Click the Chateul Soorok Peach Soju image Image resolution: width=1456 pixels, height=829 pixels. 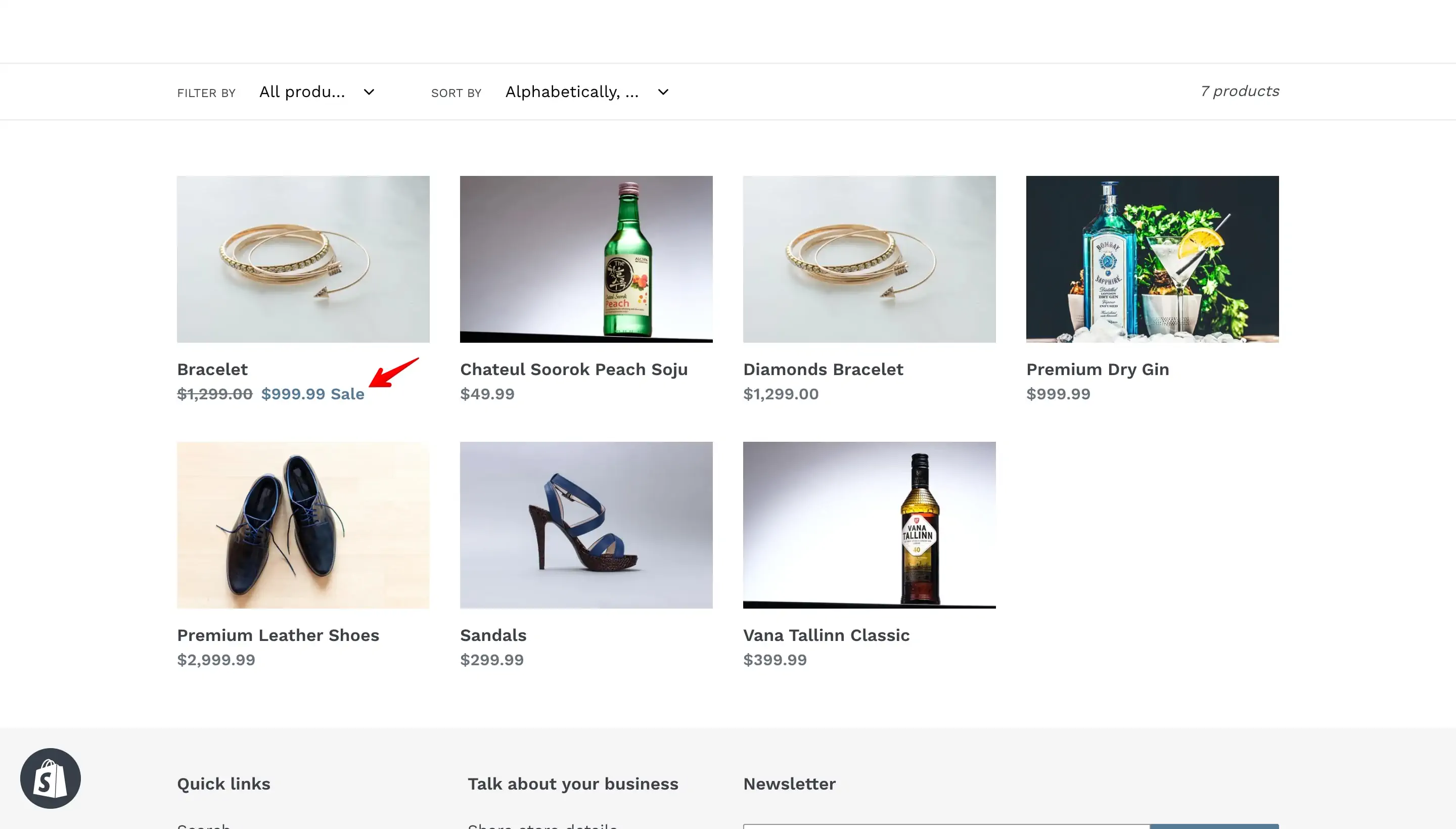[x=586, y=259]
